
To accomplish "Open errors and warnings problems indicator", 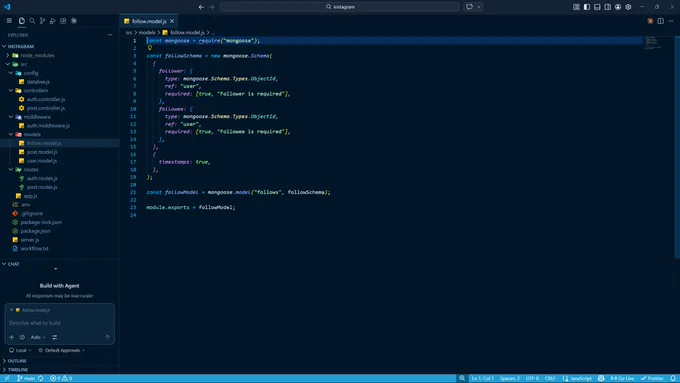I will coord(61,378).
